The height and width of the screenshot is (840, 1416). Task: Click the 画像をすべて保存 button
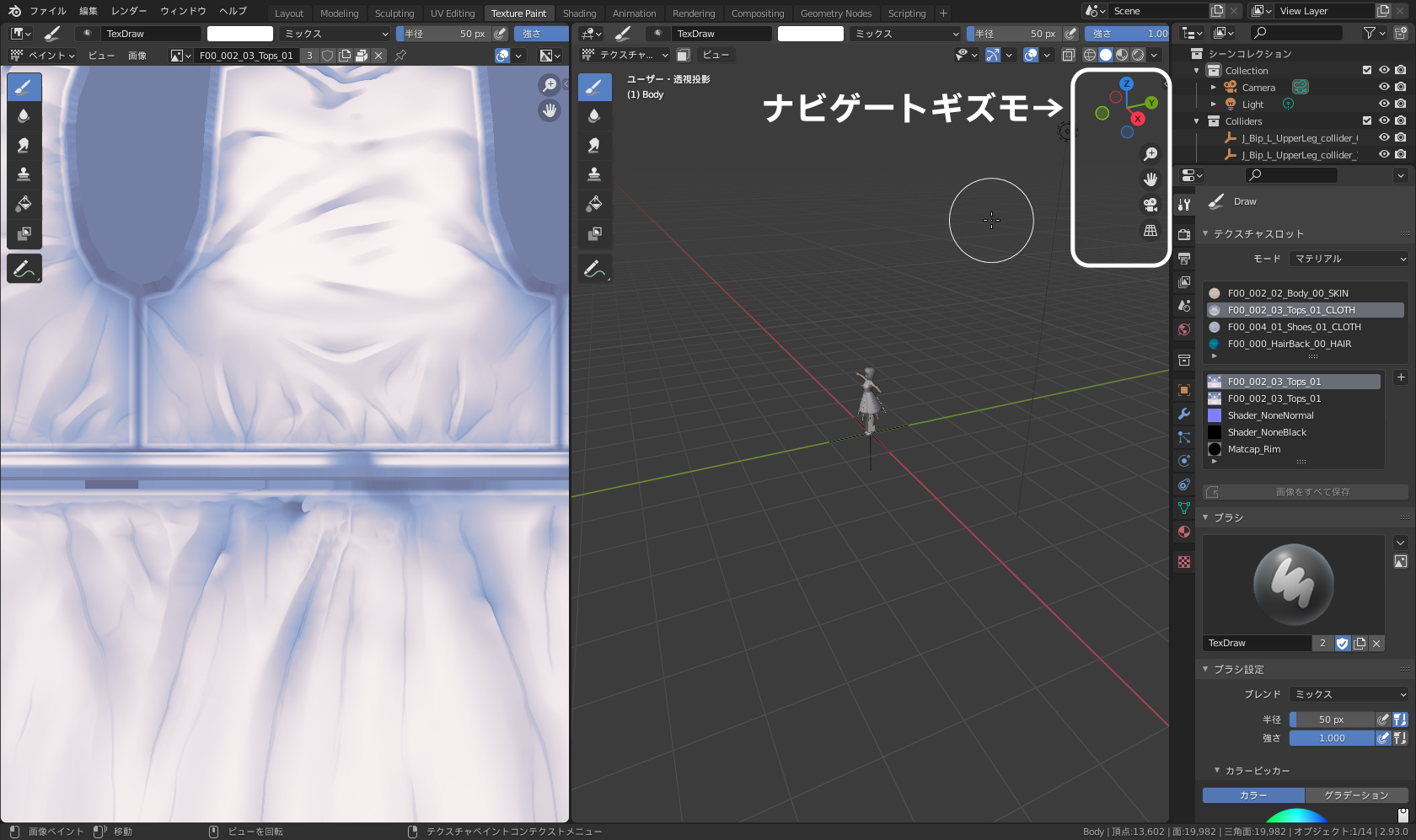[x=1306, y=491]
